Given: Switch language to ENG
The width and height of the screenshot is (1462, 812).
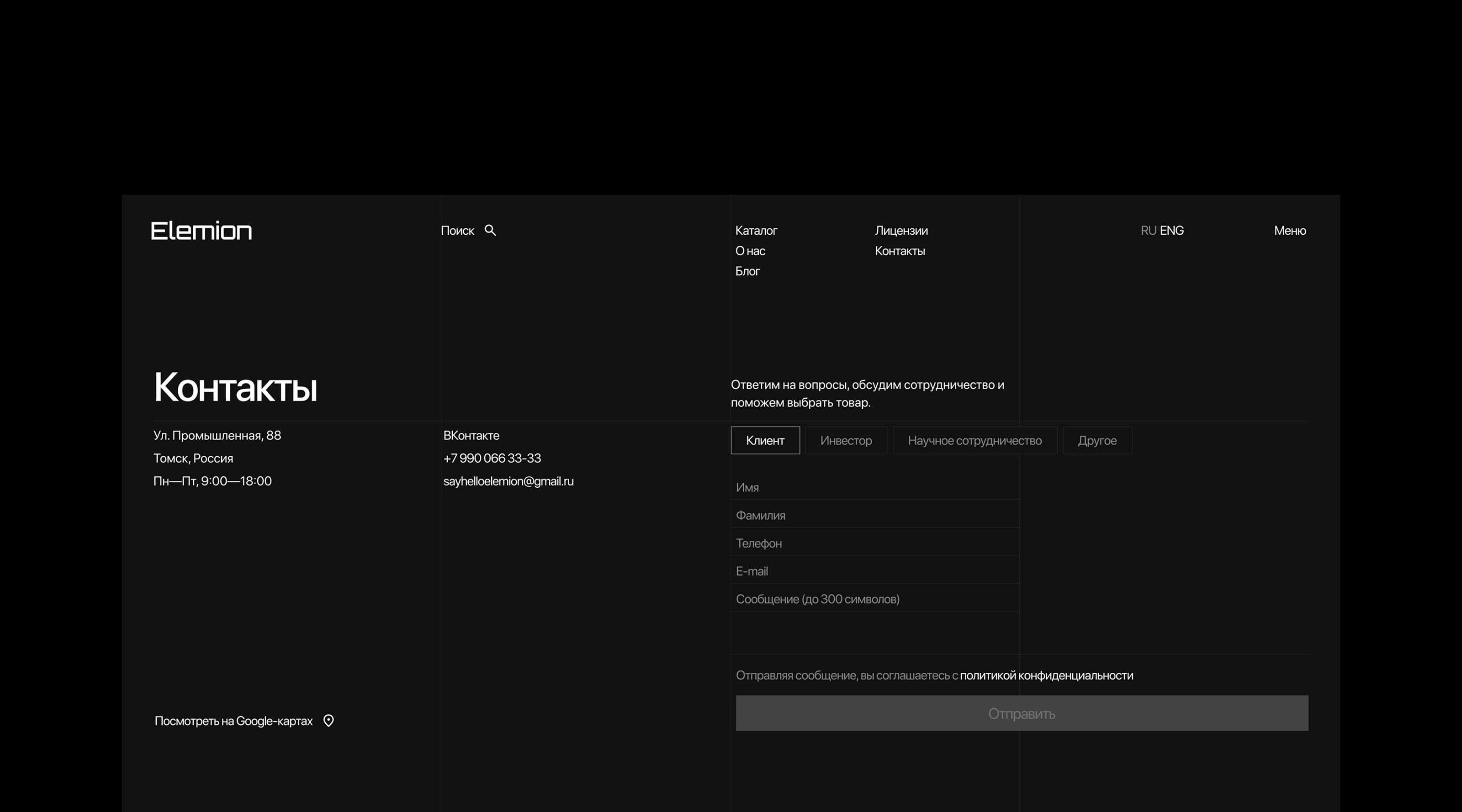Looking at the screenshot, I should [x=1172, y=230].
